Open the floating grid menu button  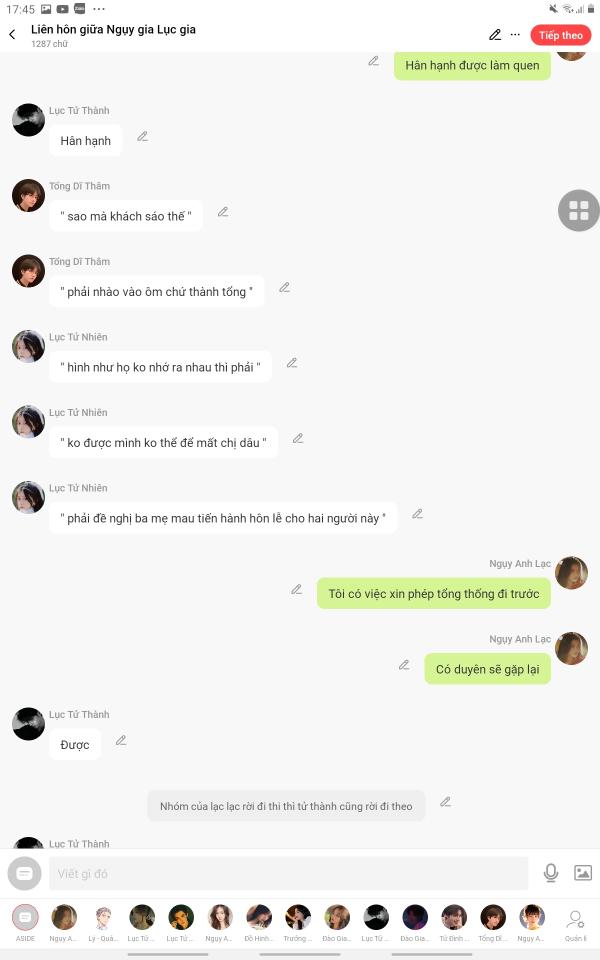click(579, 211)
